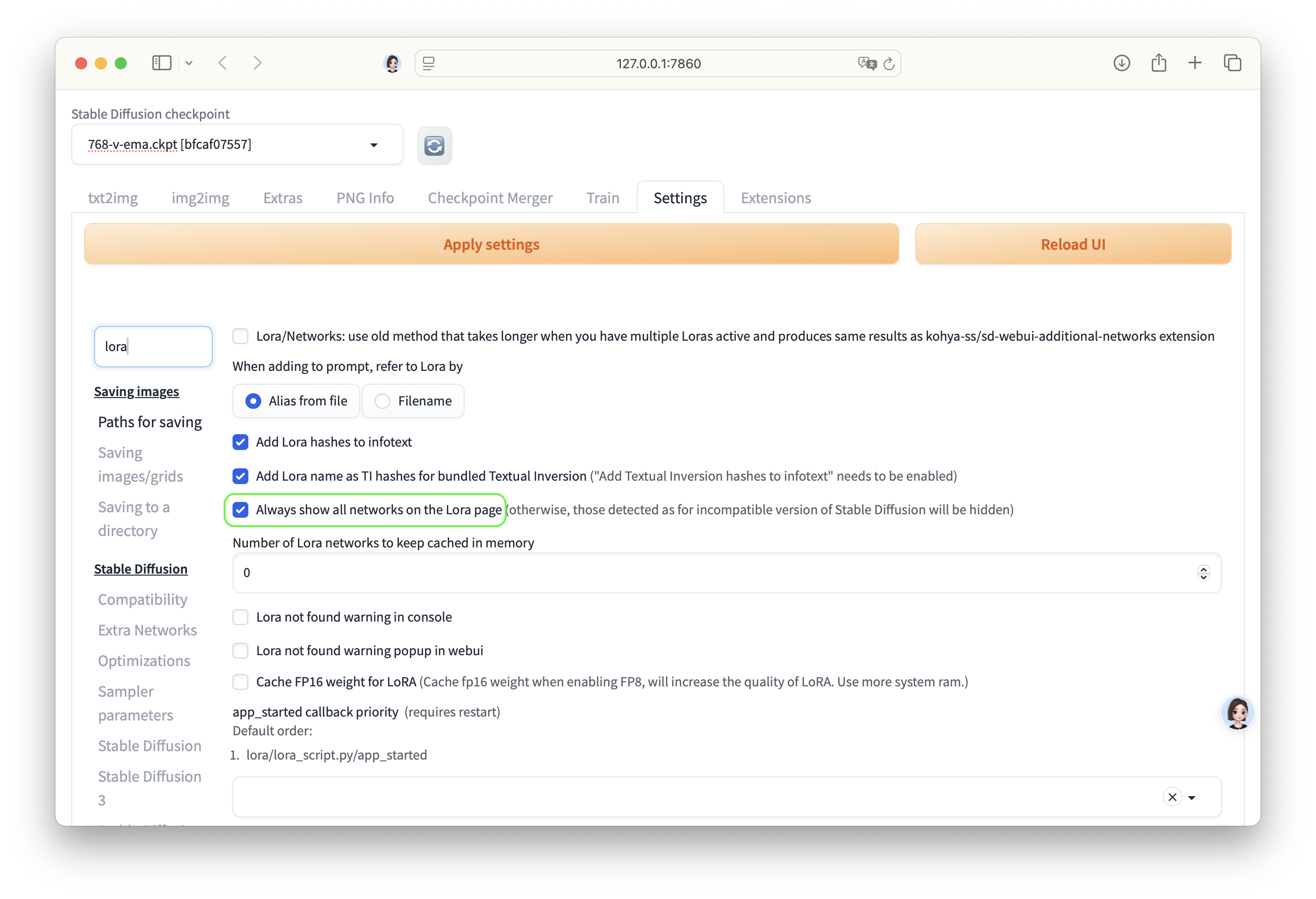Enable Lora not found warning in console
1316x899 pixels.
point(240,617)
